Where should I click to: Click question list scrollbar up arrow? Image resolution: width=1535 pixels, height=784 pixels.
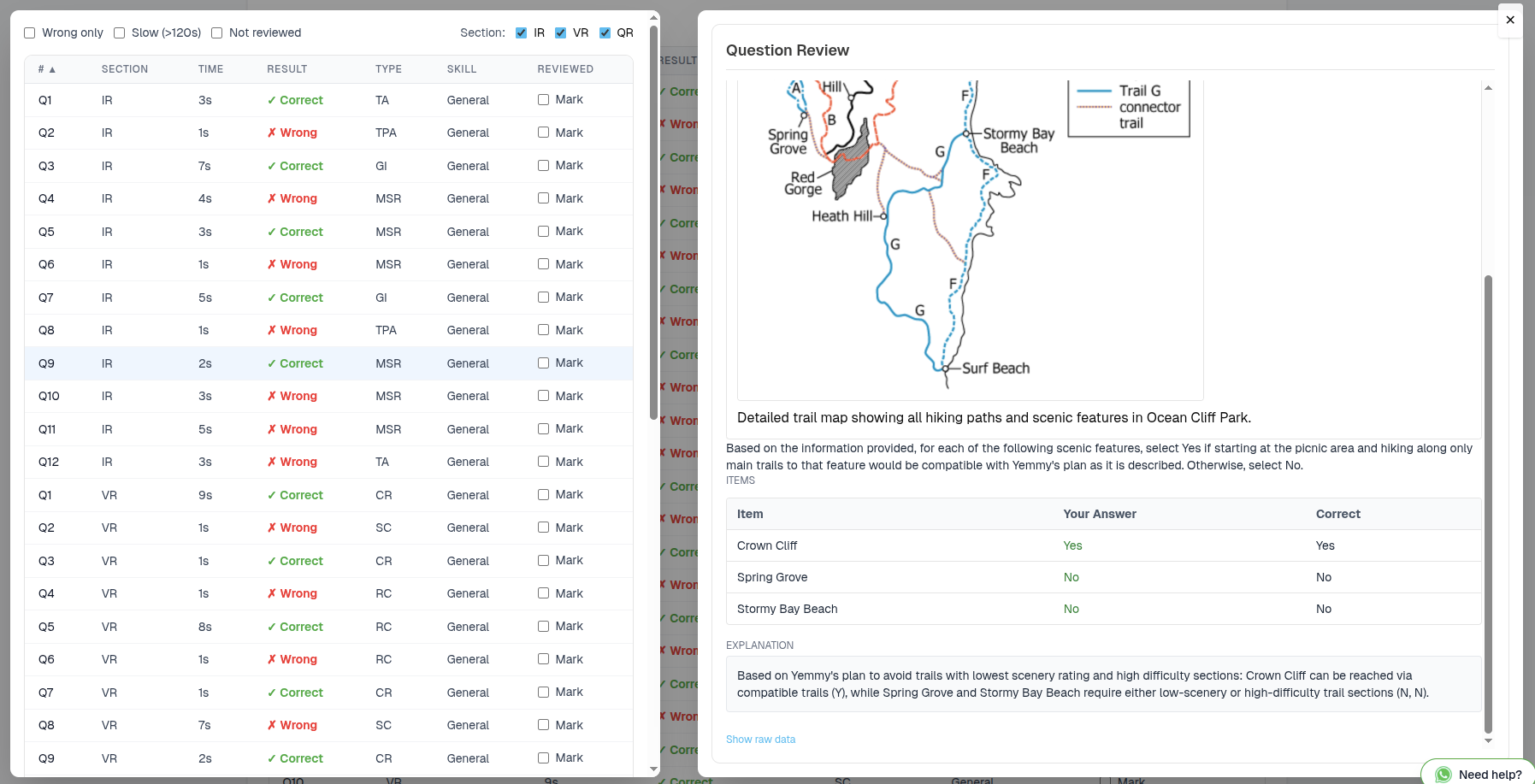click(654, 16)
